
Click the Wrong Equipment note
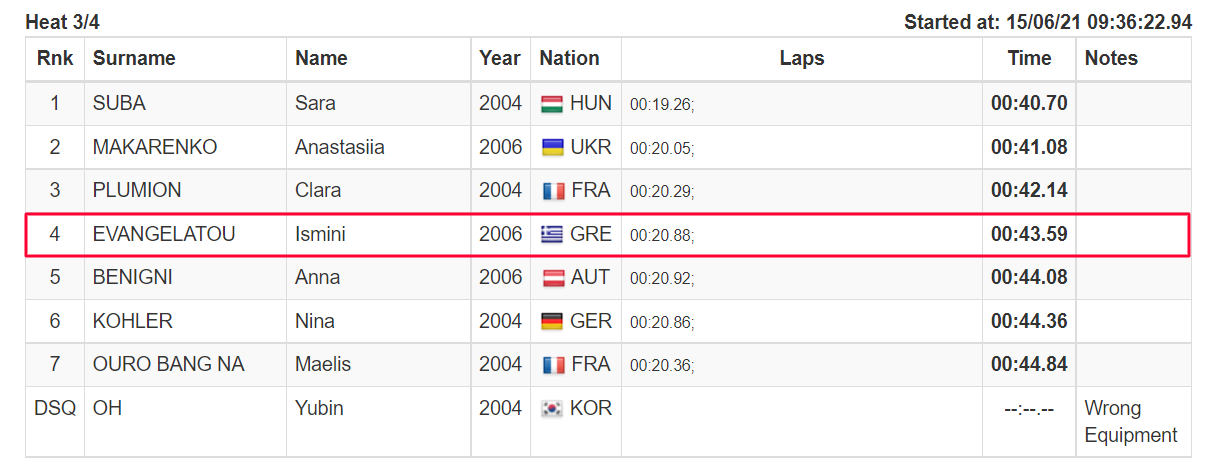pos(1131,422)
